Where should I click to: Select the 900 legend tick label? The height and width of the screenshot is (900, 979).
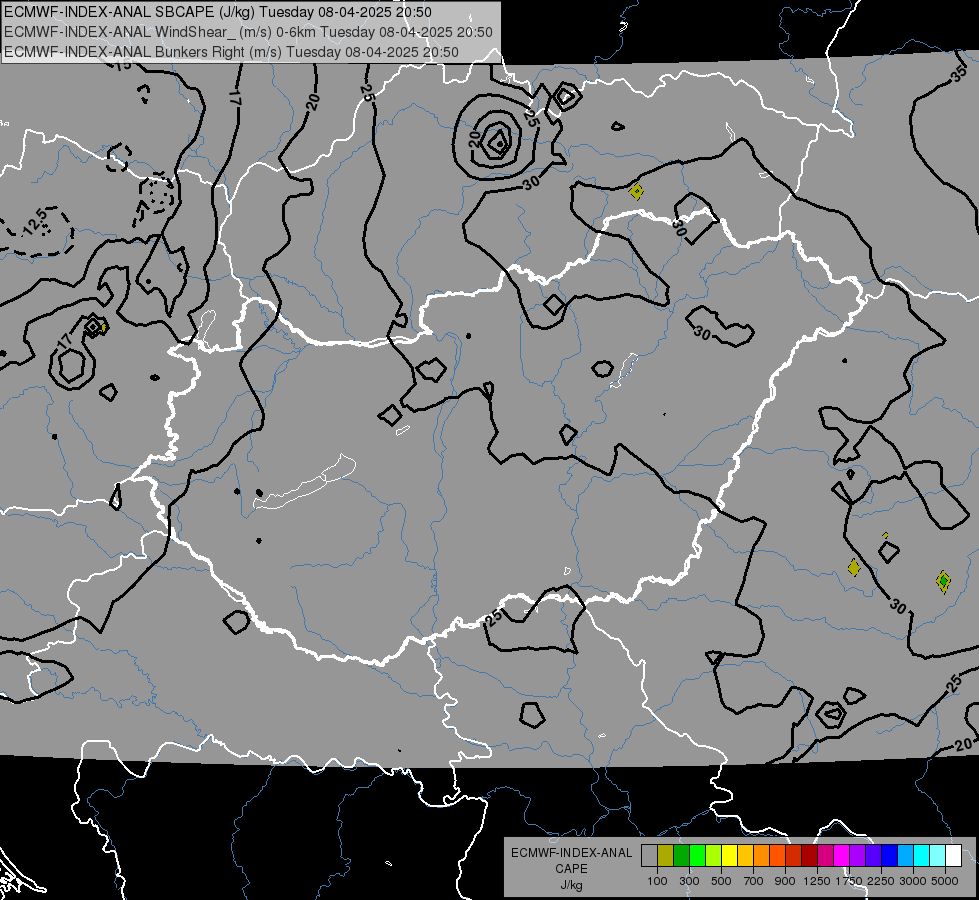pos(785,881)
